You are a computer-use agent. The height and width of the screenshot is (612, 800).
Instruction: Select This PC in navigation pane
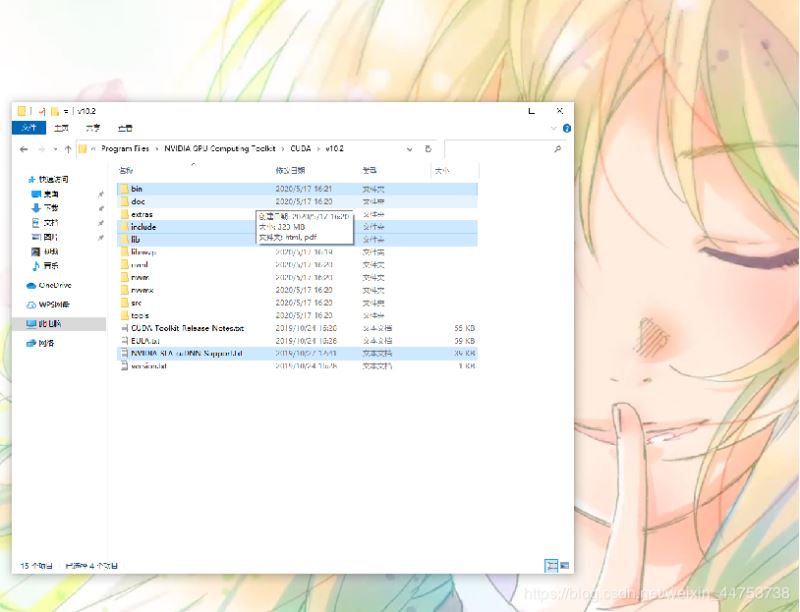tap(50, 324)
